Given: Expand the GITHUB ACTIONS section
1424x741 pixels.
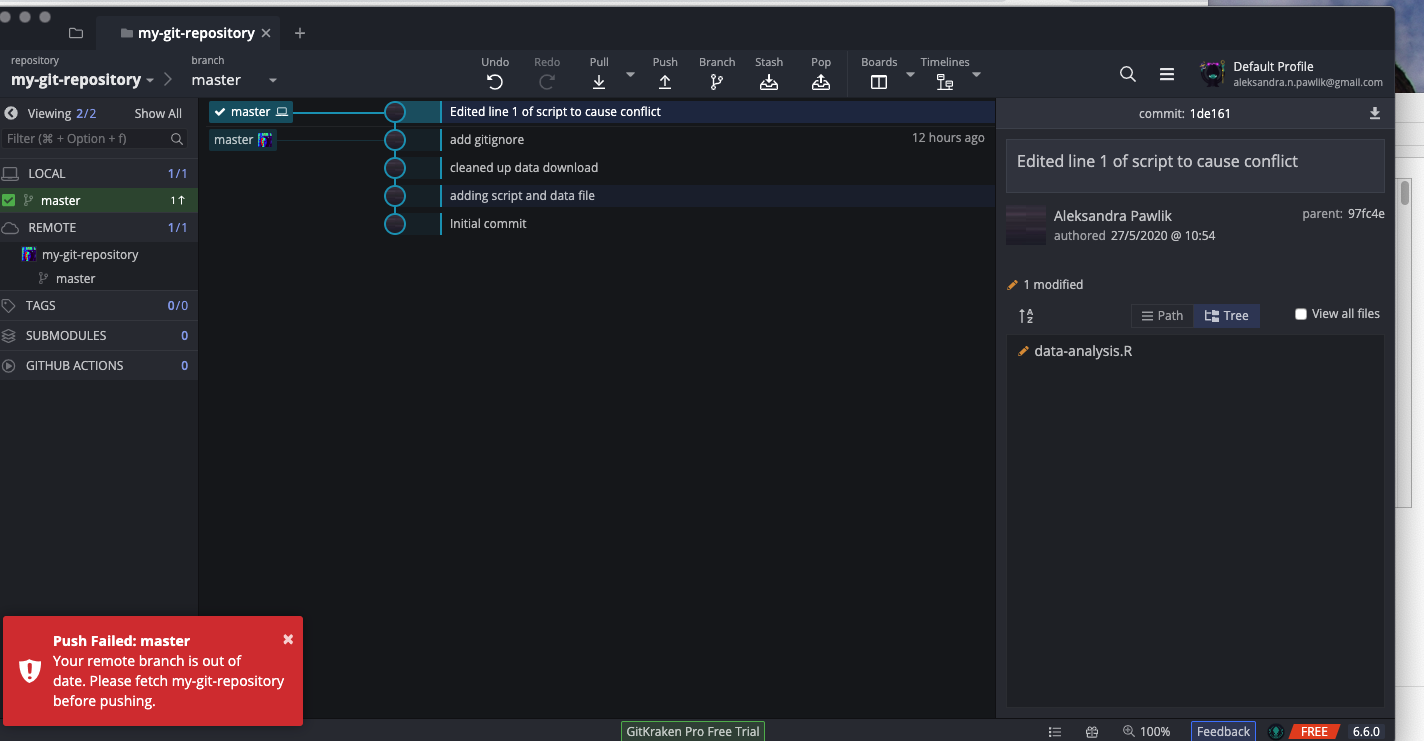Looking at the screenshot, I should (x=99, y=365).
